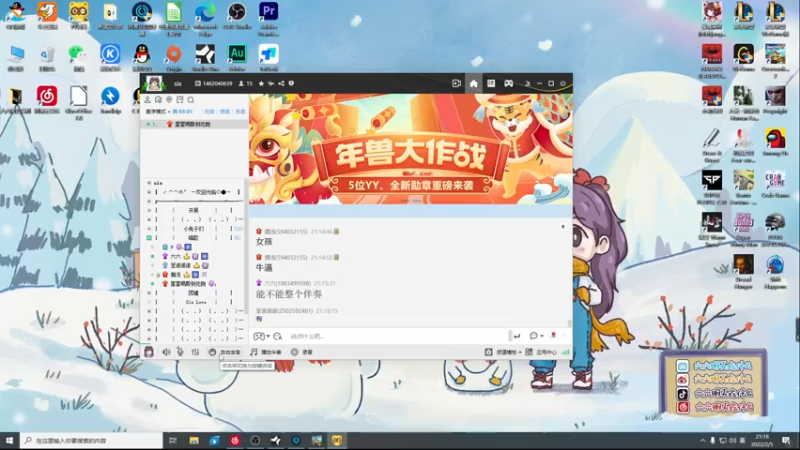This screenshot has width=800, height=450.
Task: Click the notice board icon in YY sidebar
Action: pos(180,99)
